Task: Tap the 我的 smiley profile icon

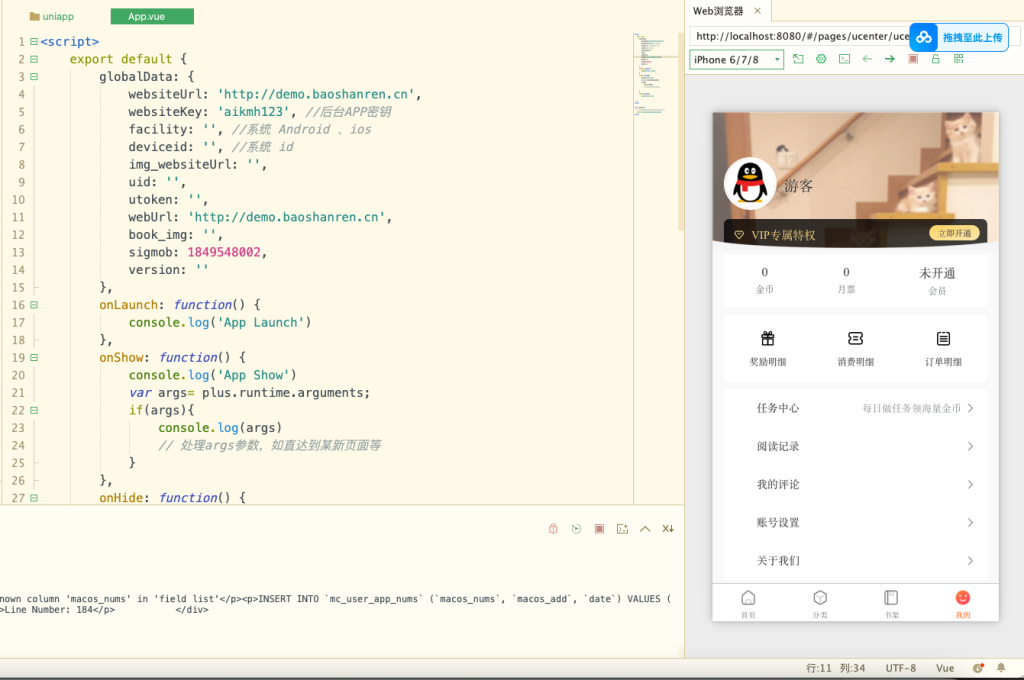Action: 963,598
